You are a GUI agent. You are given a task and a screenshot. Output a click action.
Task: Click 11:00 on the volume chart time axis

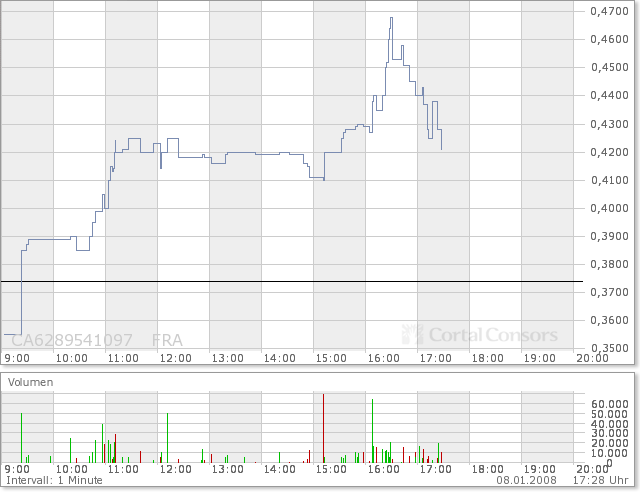pos(123,470)
